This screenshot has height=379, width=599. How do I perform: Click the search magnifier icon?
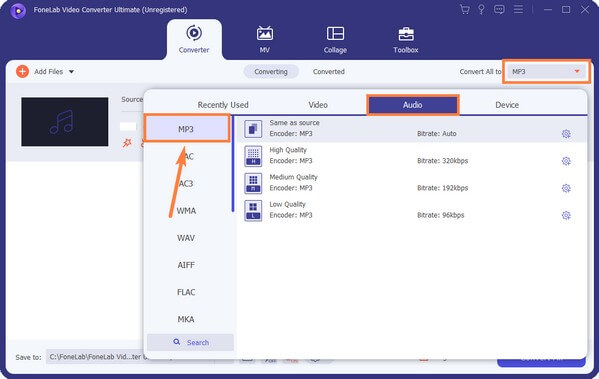click(176, 342)
